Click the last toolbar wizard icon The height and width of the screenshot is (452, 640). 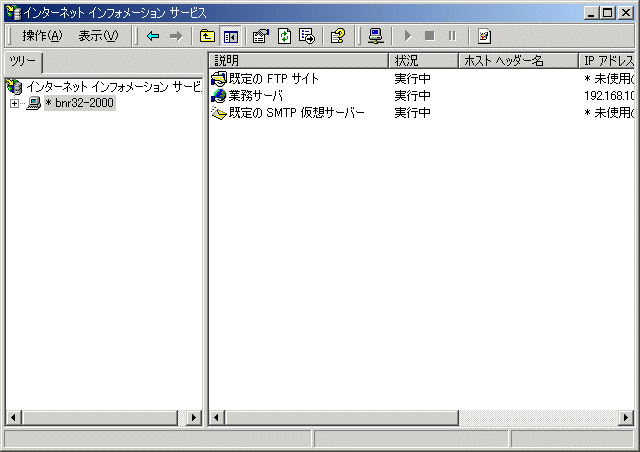pyautogui.click(x=484, y=36)
